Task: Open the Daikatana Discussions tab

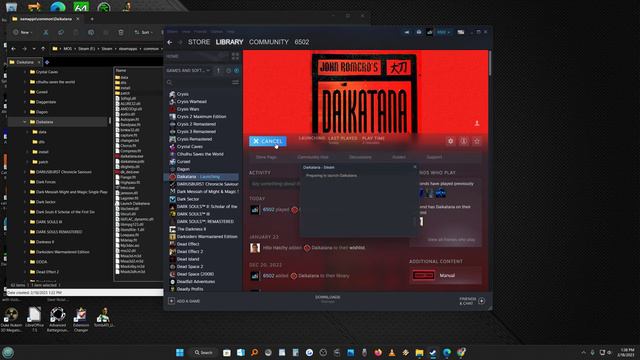Action: [360, 157]
